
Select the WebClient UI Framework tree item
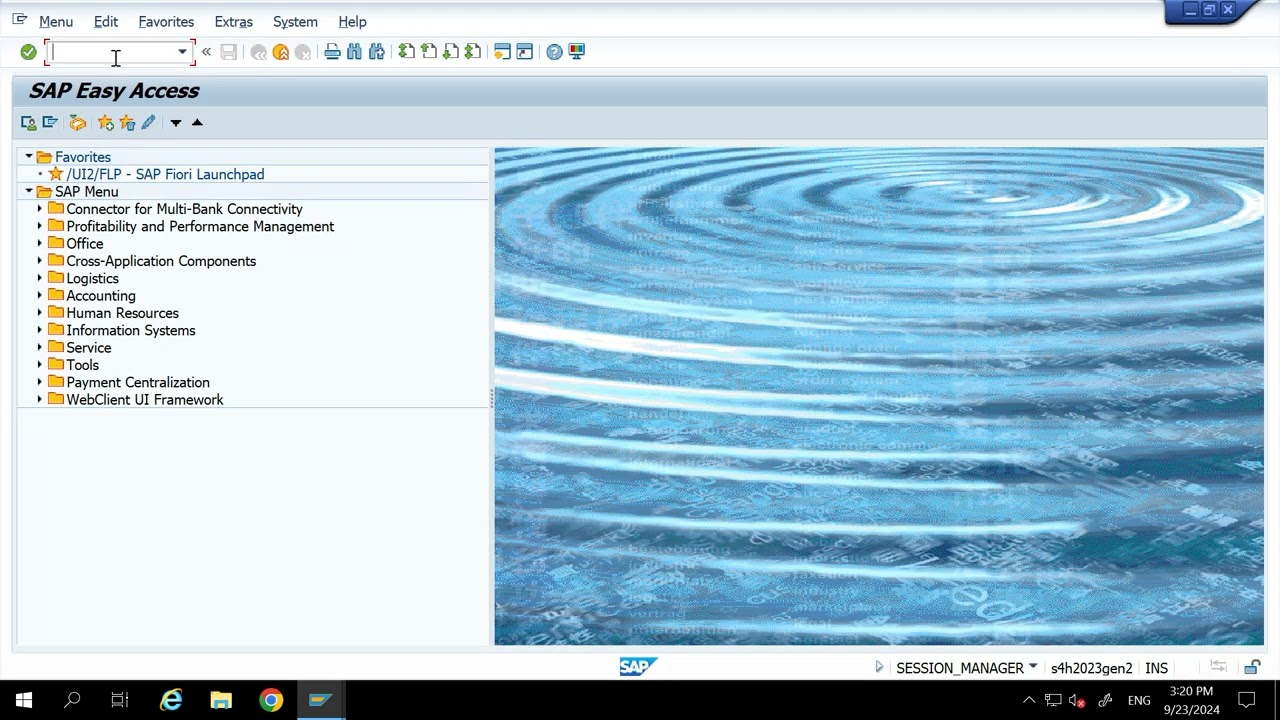pyautogui.click(x=145, y=399)
